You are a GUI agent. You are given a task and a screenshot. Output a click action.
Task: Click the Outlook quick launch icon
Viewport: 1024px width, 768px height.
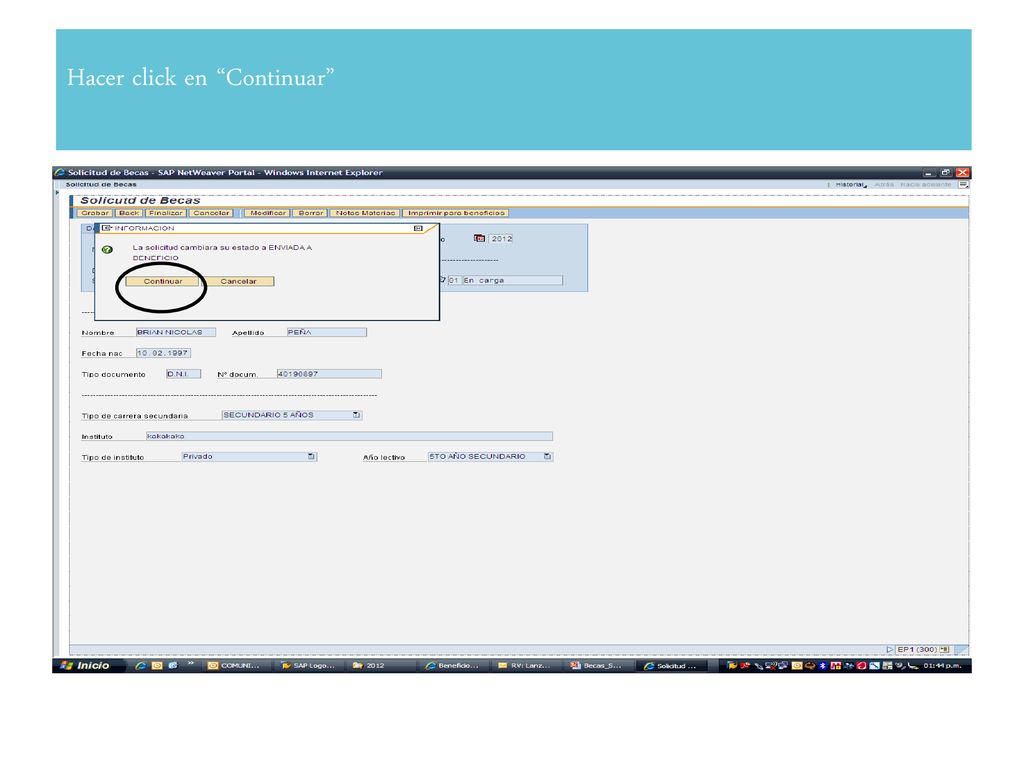click(157, 665)
